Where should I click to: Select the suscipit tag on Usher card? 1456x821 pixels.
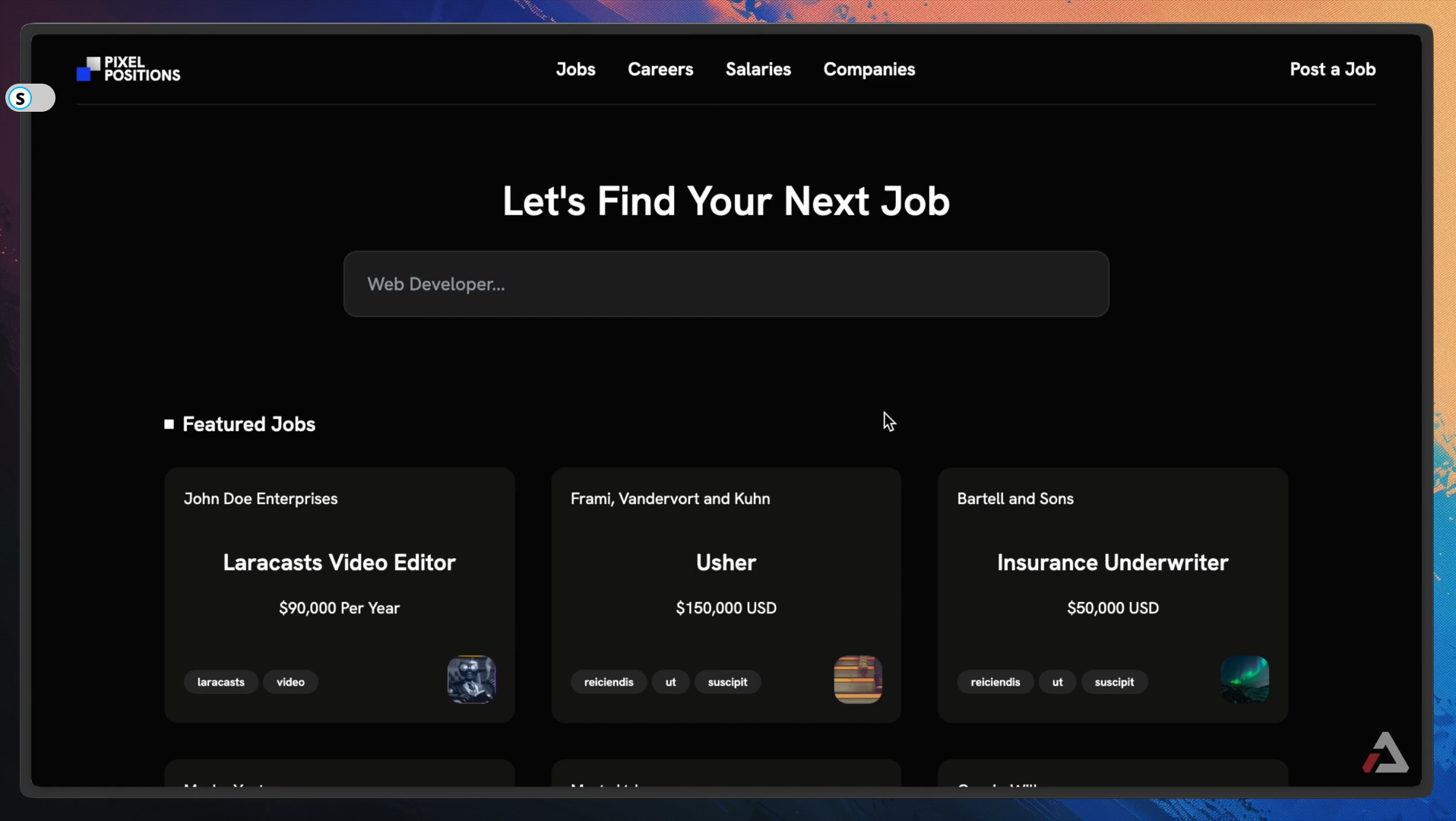tap(727, 682)
